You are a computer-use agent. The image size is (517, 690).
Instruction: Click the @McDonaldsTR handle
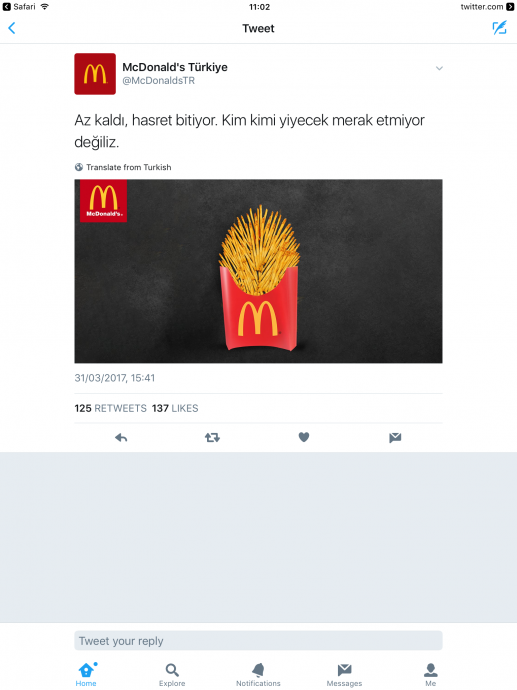pyautogui.click(x=158, y=81)
